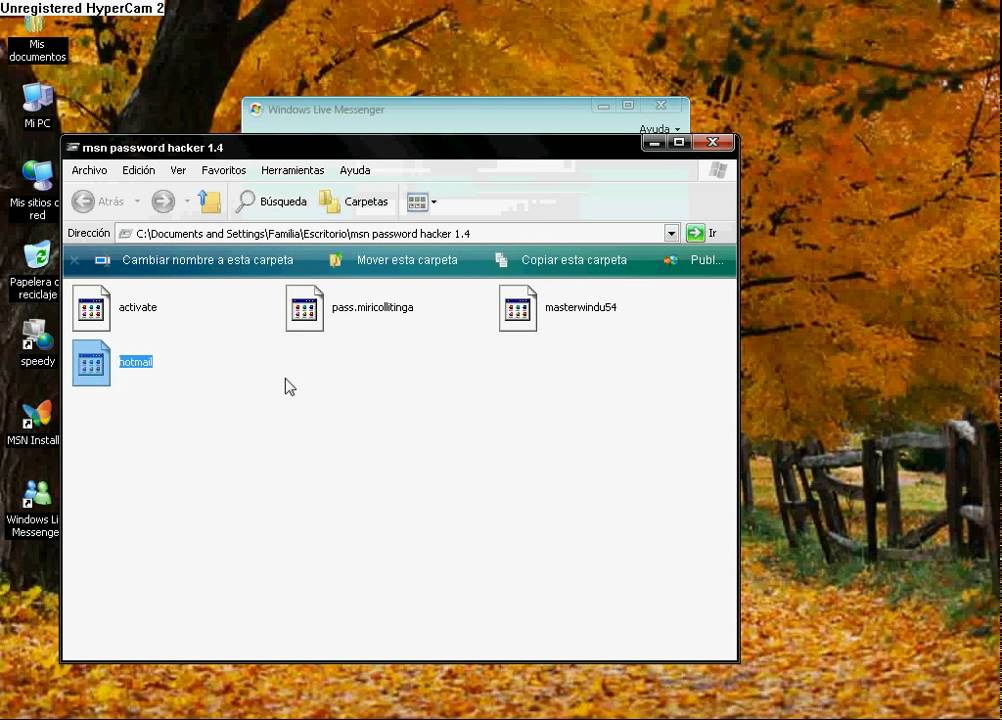Open the Ver menu
The image size is (1002, 720).
[178, 171]
